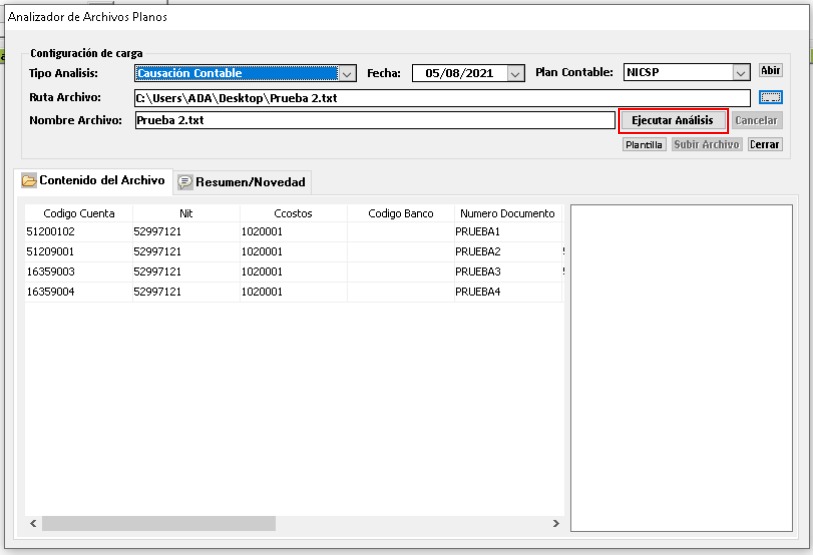Expand the Fecha date picker
The image size is (813, 555).
click(515, 73)
